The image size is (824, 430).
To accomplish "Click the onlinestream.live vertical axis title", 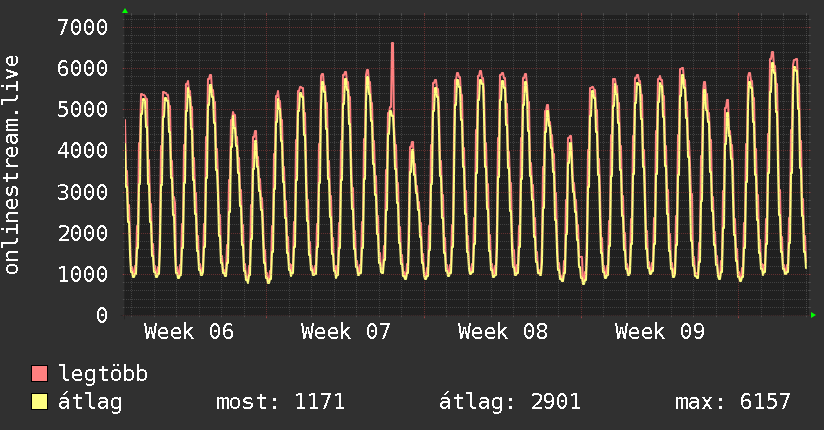I will pyautogui.click(x=12, y=165).
